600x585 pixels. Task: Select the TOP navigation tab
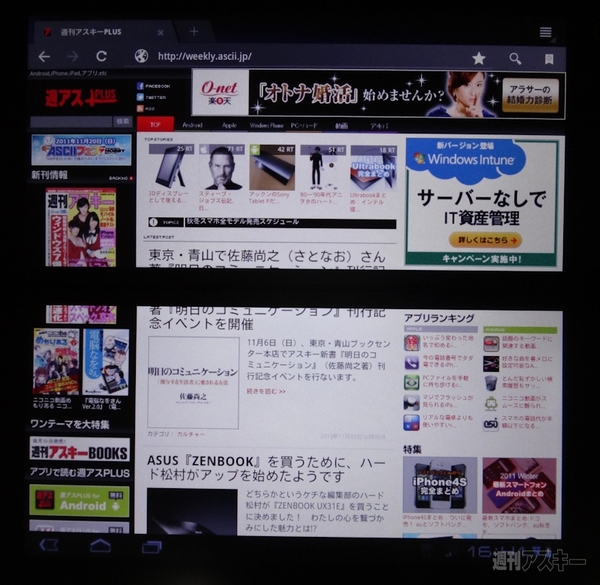pyautogui.click(x=155, y=125)
